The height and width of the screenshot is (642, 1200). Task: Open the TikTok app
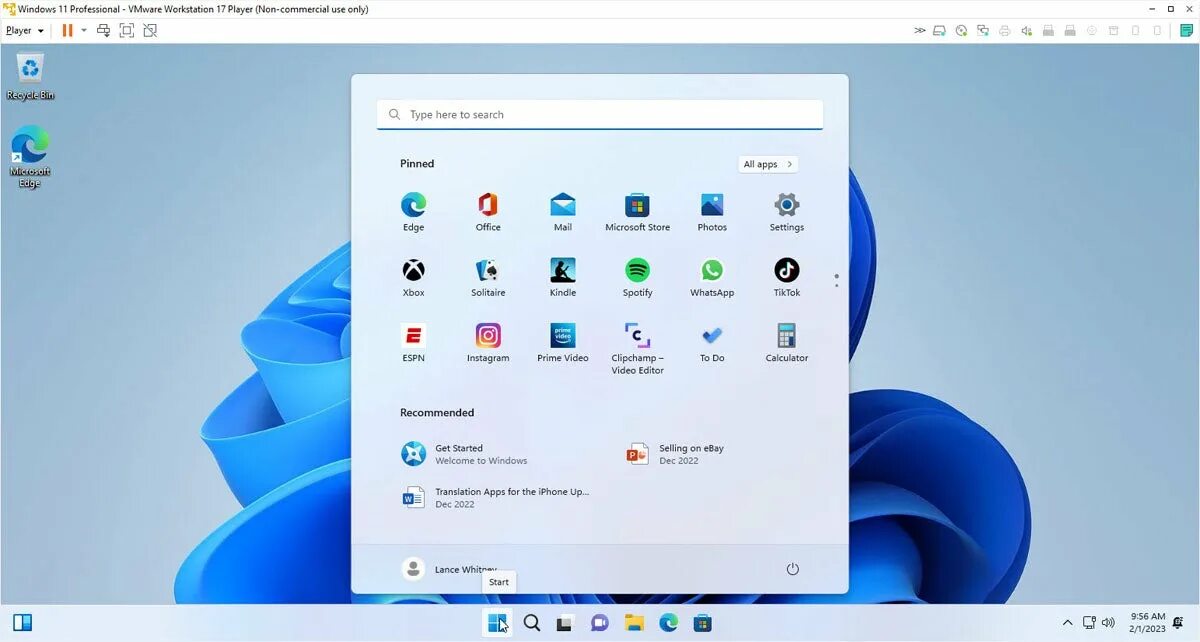pyautogui.click(x=787, y=278)
